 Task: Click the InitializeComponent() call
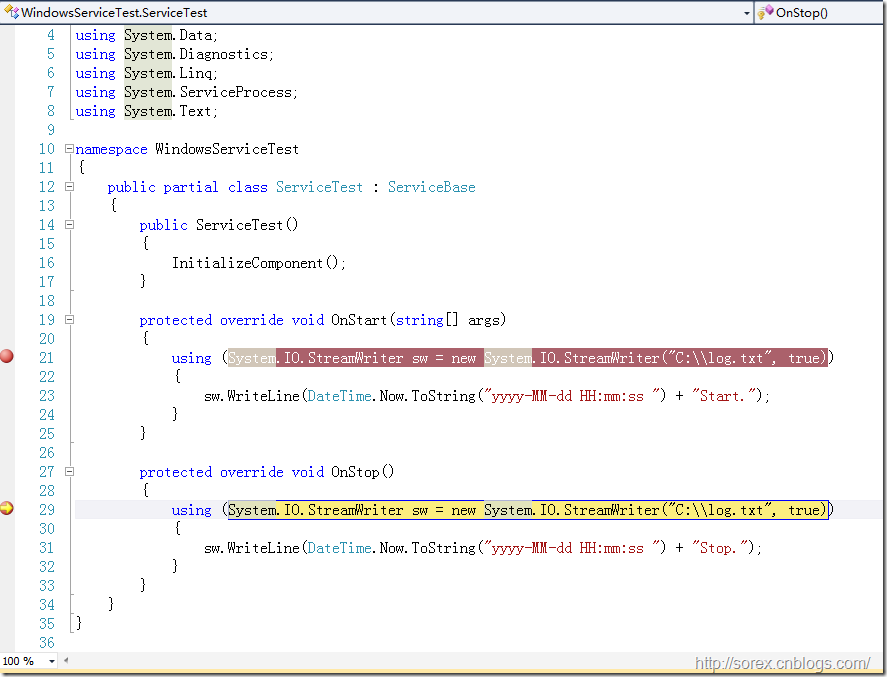tap(258, 263)
